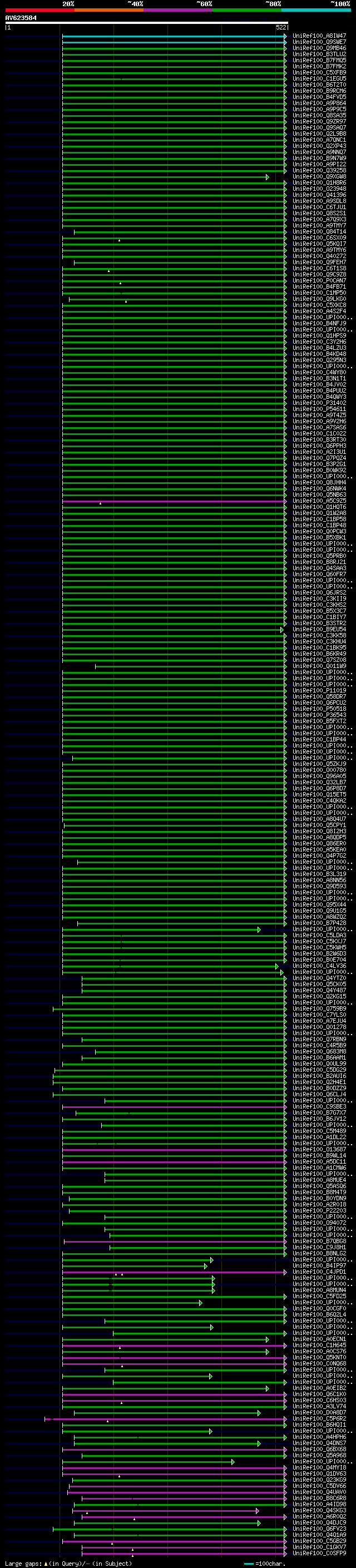
Task: Select the UniRef100_C1GKV7 label
Action: click(319, 1547)
